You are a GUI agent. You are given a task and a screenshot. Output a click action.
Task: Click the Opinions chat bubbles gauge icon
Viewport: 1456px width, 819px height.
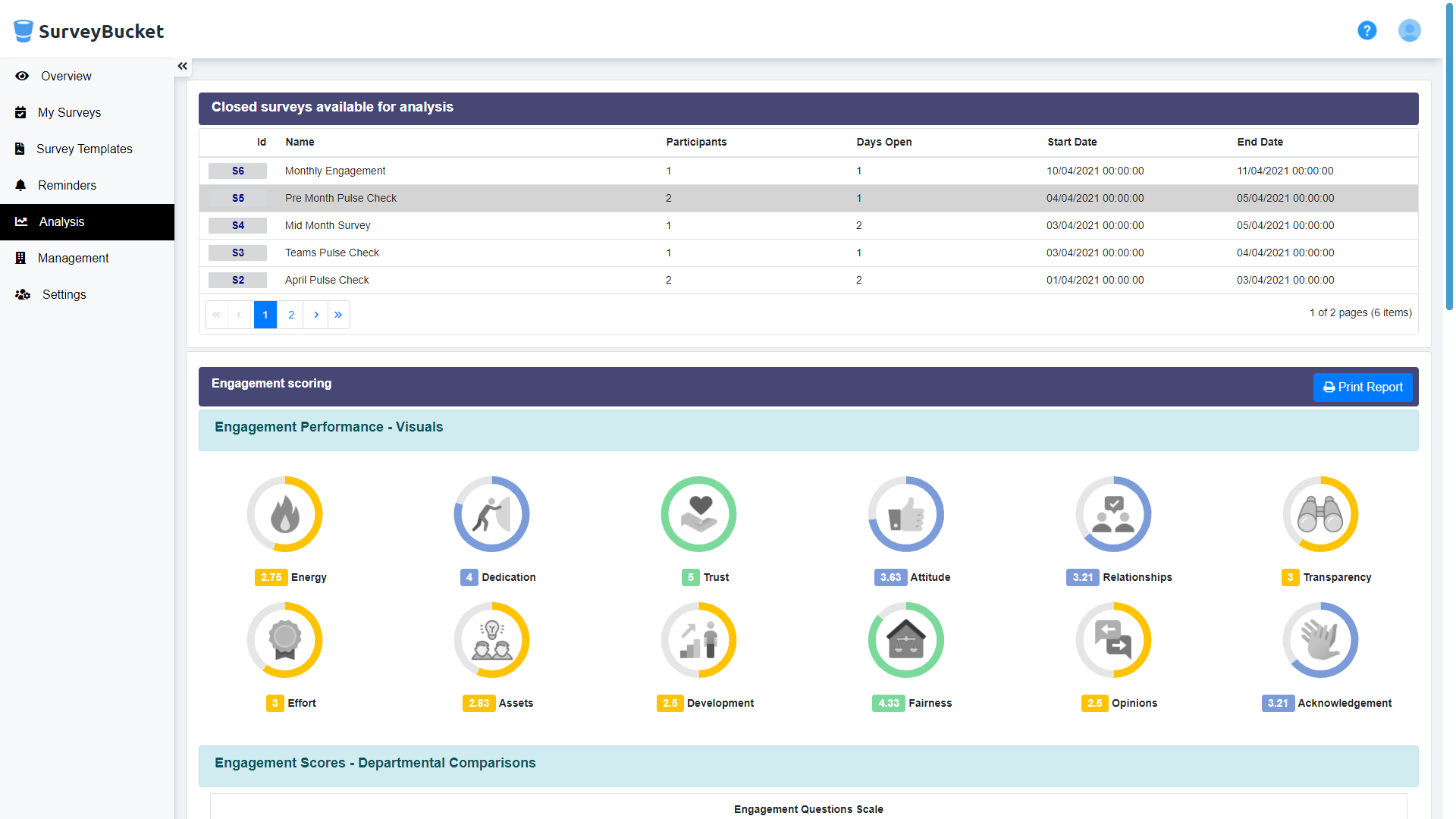tap(1113, 640)
